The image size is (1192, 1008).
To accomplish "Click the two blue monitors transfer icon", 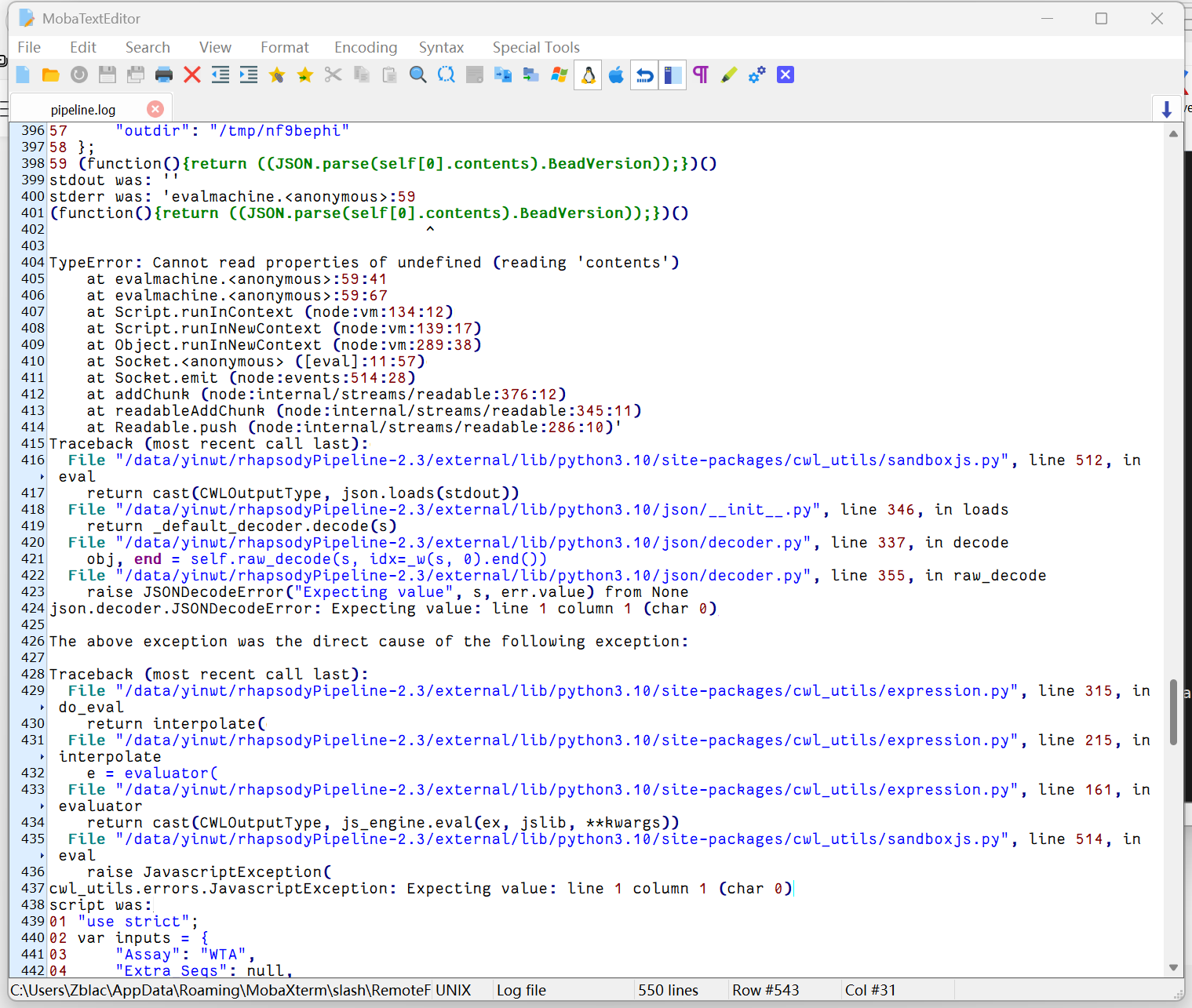I will [503, 75].
